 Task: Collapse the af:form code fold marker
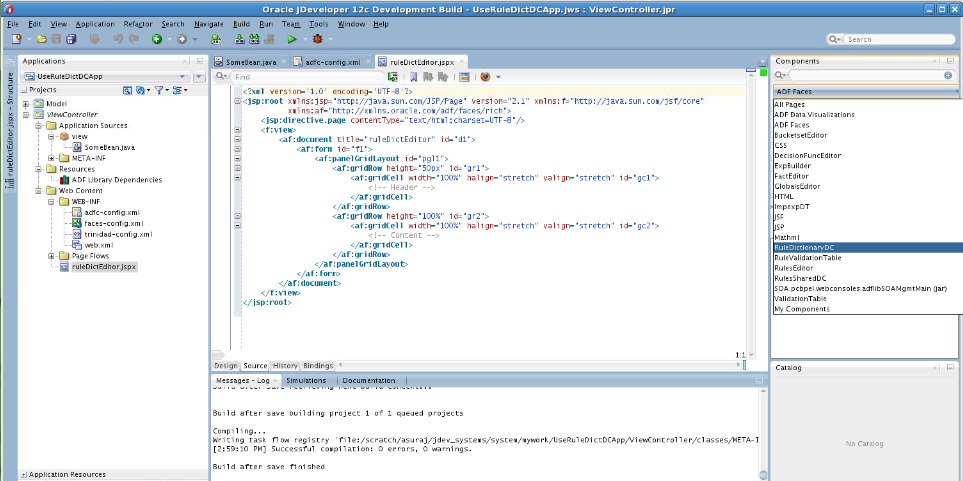[x=237, y=149]
